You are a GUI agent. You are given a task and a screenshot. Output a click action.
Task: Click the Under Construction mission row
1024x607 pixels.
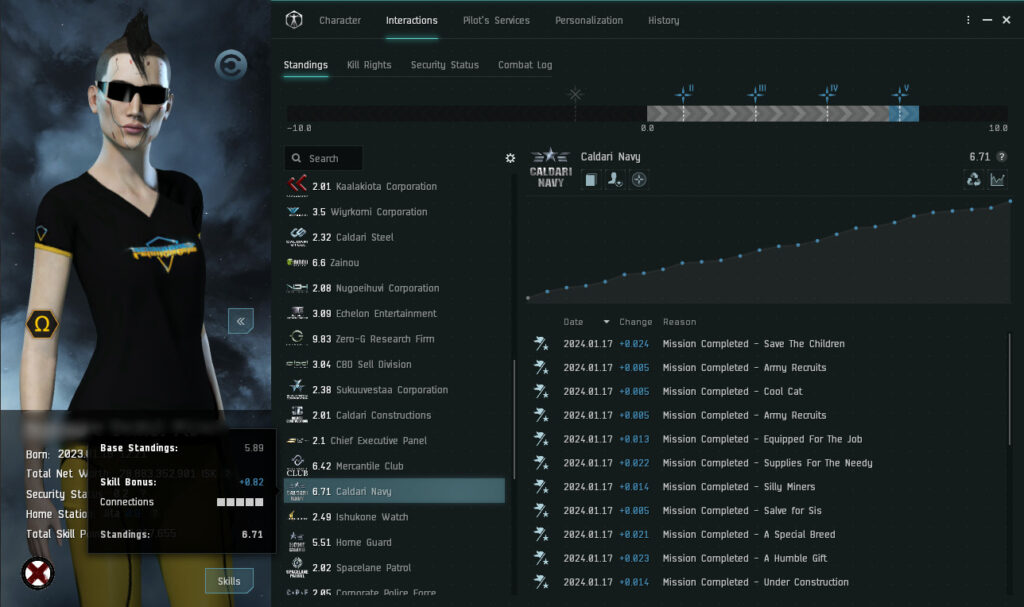pos(768,582)
